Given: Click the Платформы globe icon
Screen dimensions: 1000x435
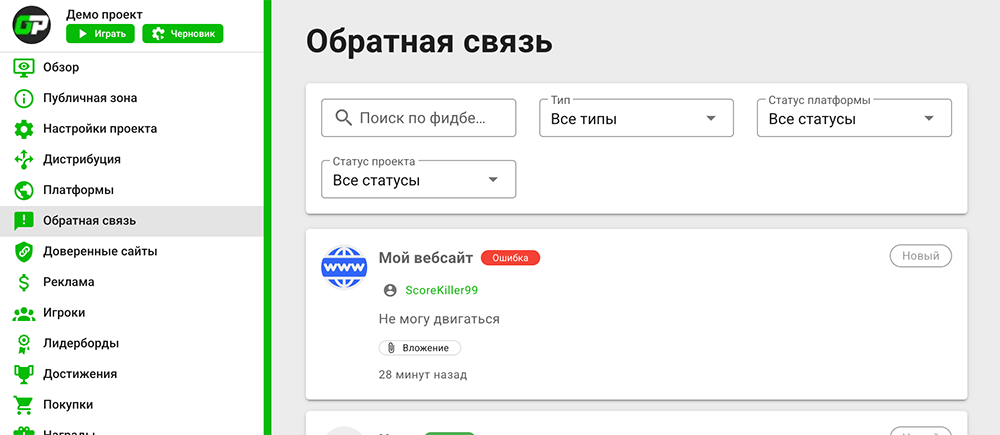Looking at the screenshot, I should pyautogui.click(x=24, y=190).
